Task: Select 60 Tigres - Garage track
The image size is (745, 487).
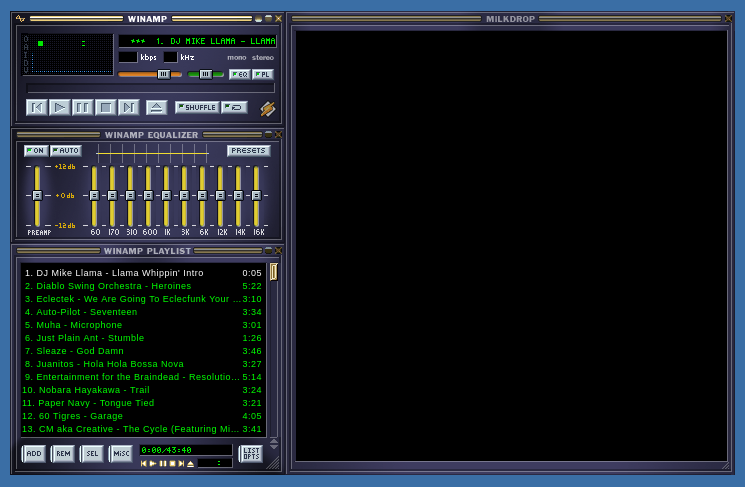Action: [x=143, y=416]
